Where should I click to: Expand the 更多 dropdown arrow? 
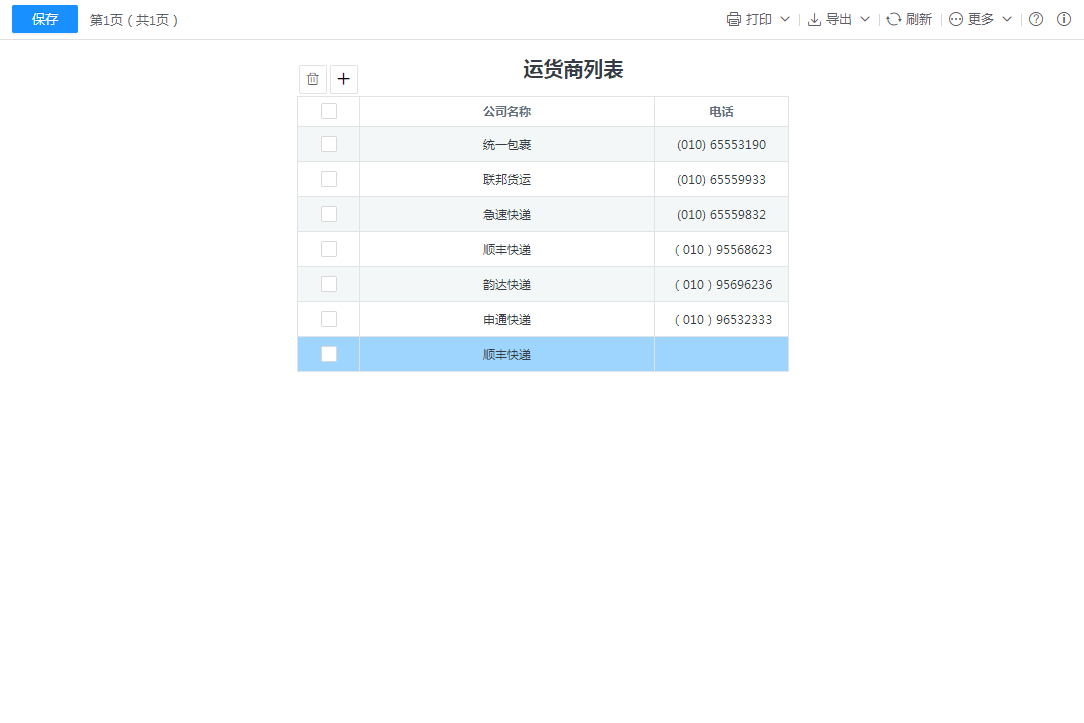pyautogui.click(x=1007, y=19)
